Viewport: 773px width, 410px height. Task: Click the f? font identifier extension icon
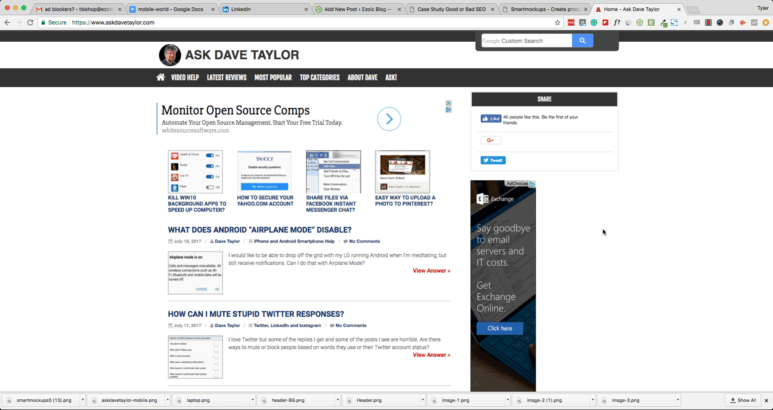[x=617, y=23]
